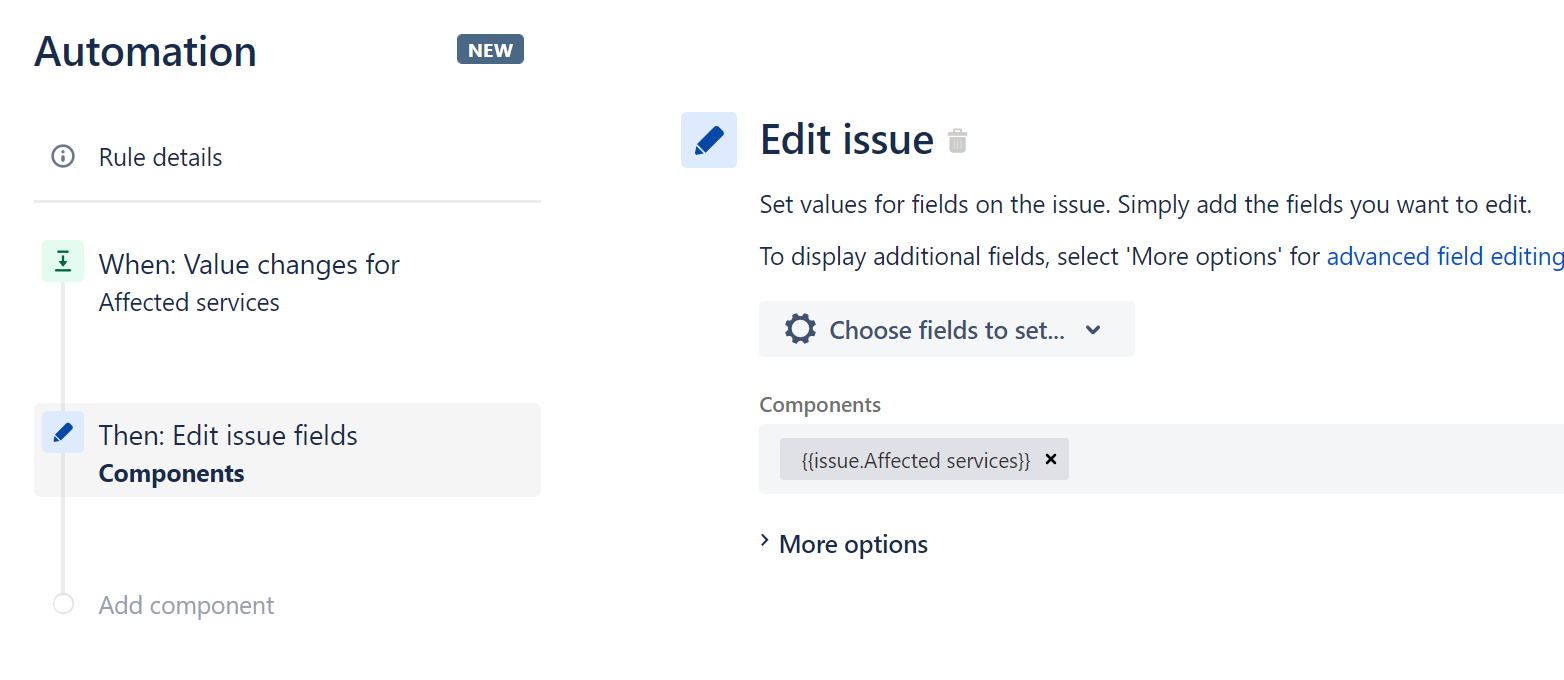Viewport: 1564px width, 680px height.
Task: Click the Rule details info icon
Action: click(63, 157)
